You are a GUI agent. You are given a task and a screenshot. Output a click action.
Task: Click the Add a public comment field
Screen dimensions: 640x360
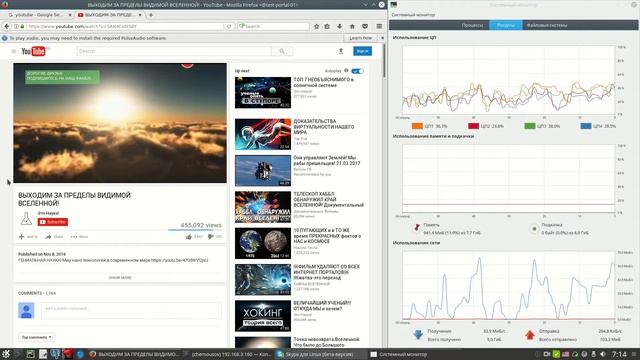(x=131, y=311)
